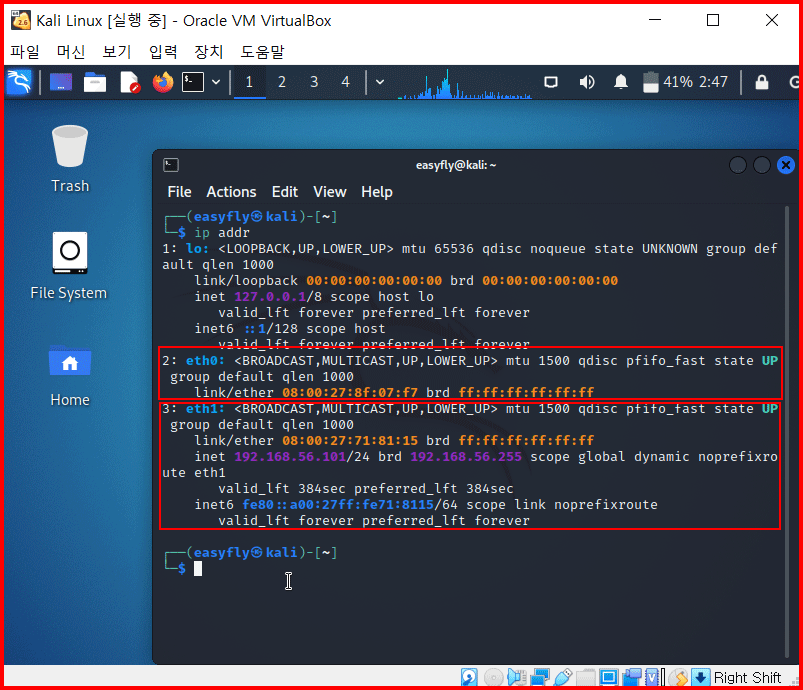This screenshot has height=690, width=803.
Task: Click the volume speaker icon in the panel
Action: point(586,82)
